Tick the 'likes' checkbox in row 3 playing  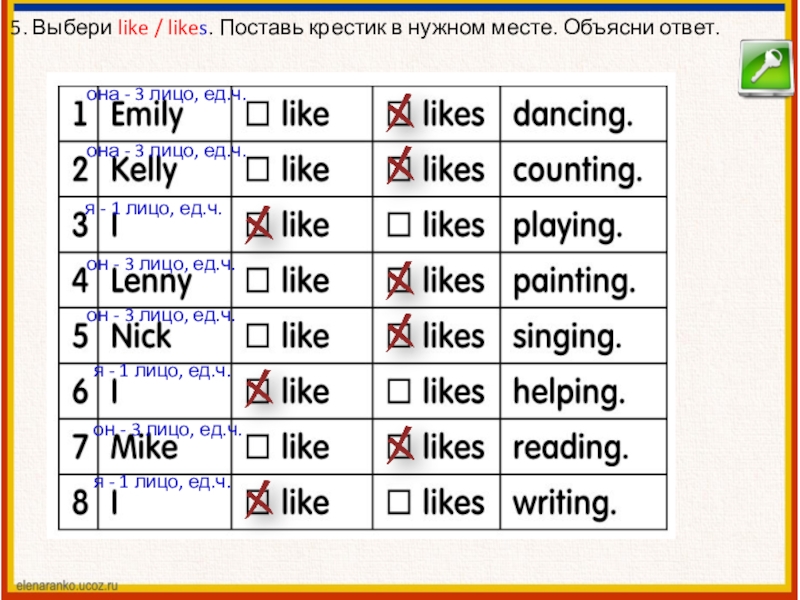pos(399,225)
